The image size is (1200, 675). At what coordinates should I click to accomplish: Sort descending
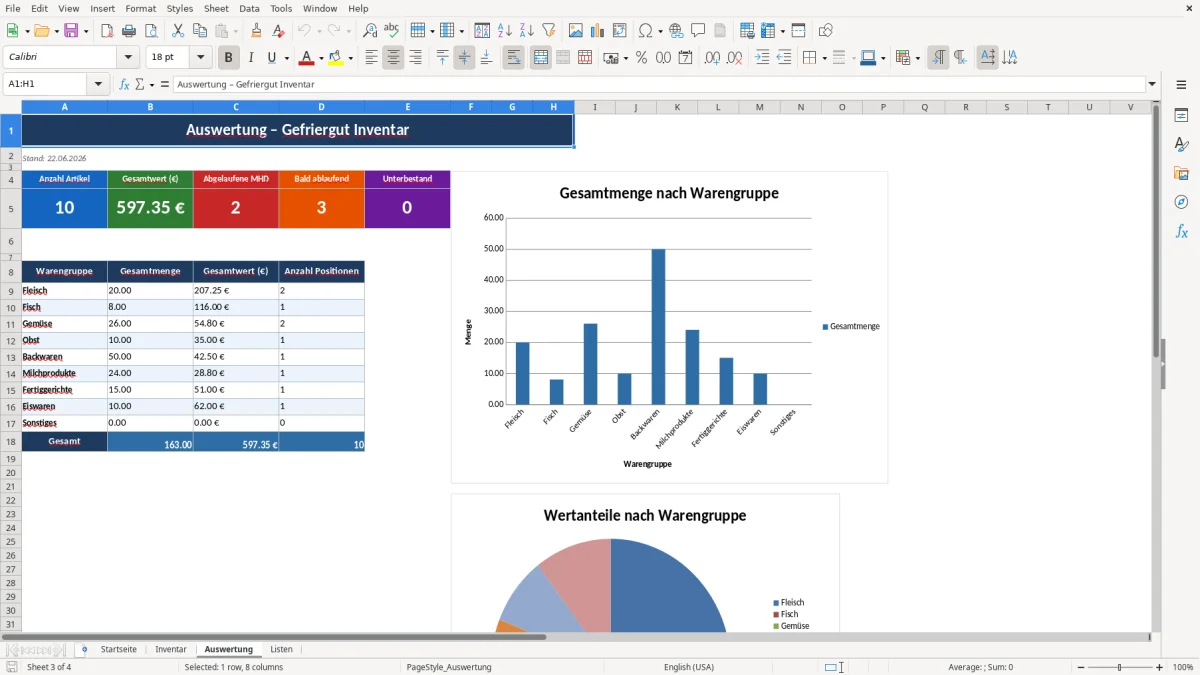(x=527, y=31)
